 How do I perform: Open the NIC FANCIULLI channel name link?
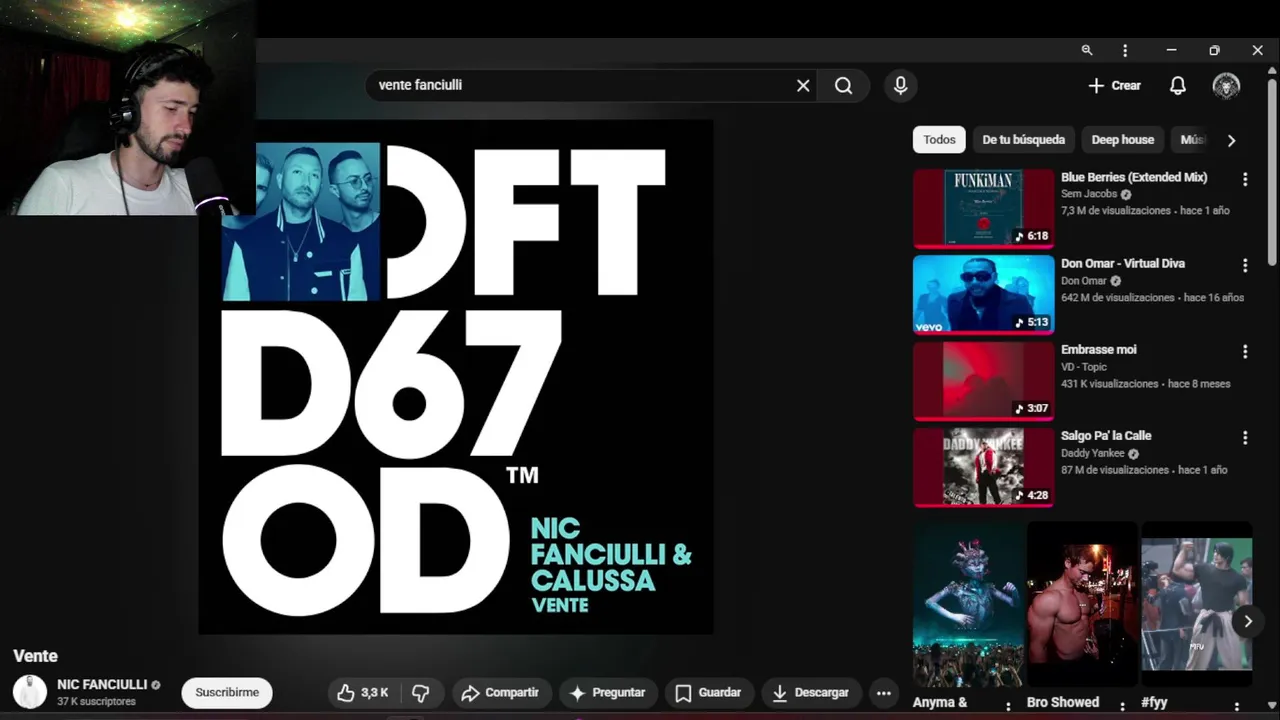[102, 684]
